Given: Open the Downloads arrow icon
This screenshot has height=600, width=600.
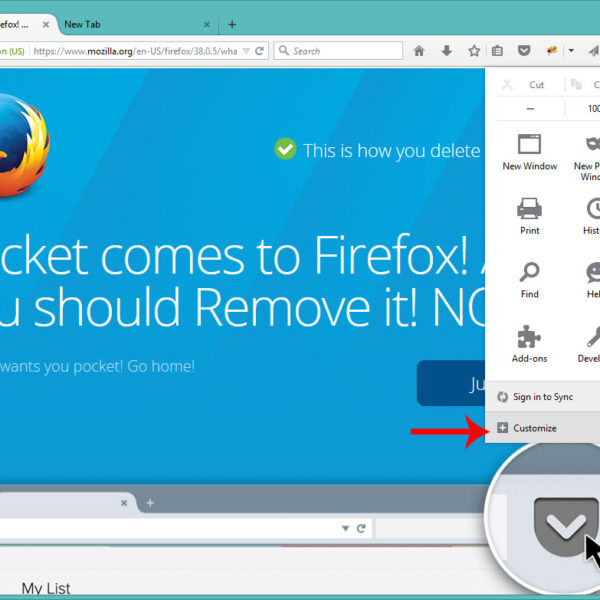Looking at the screenshot, I should [447, 51].
